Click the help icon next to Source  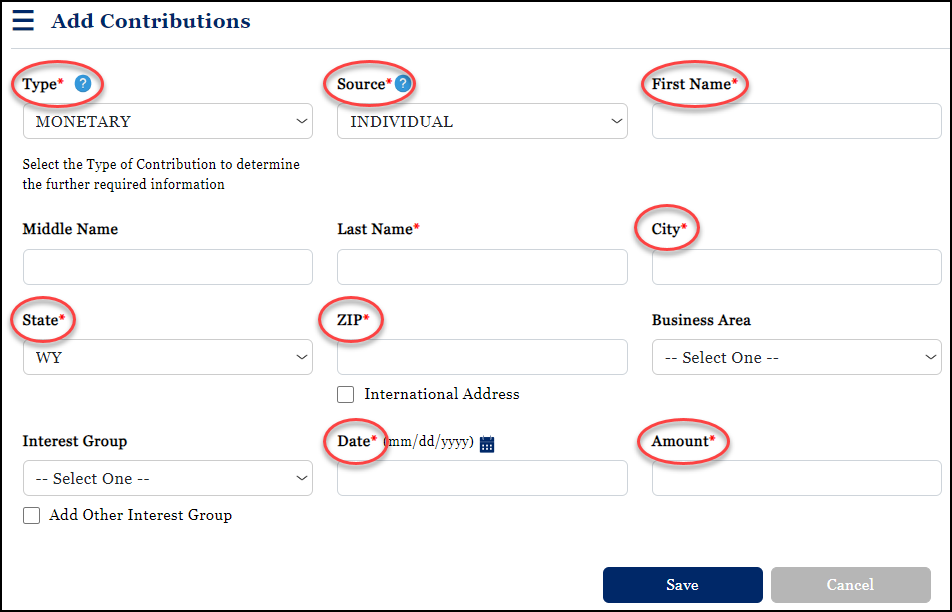(403, 83)
